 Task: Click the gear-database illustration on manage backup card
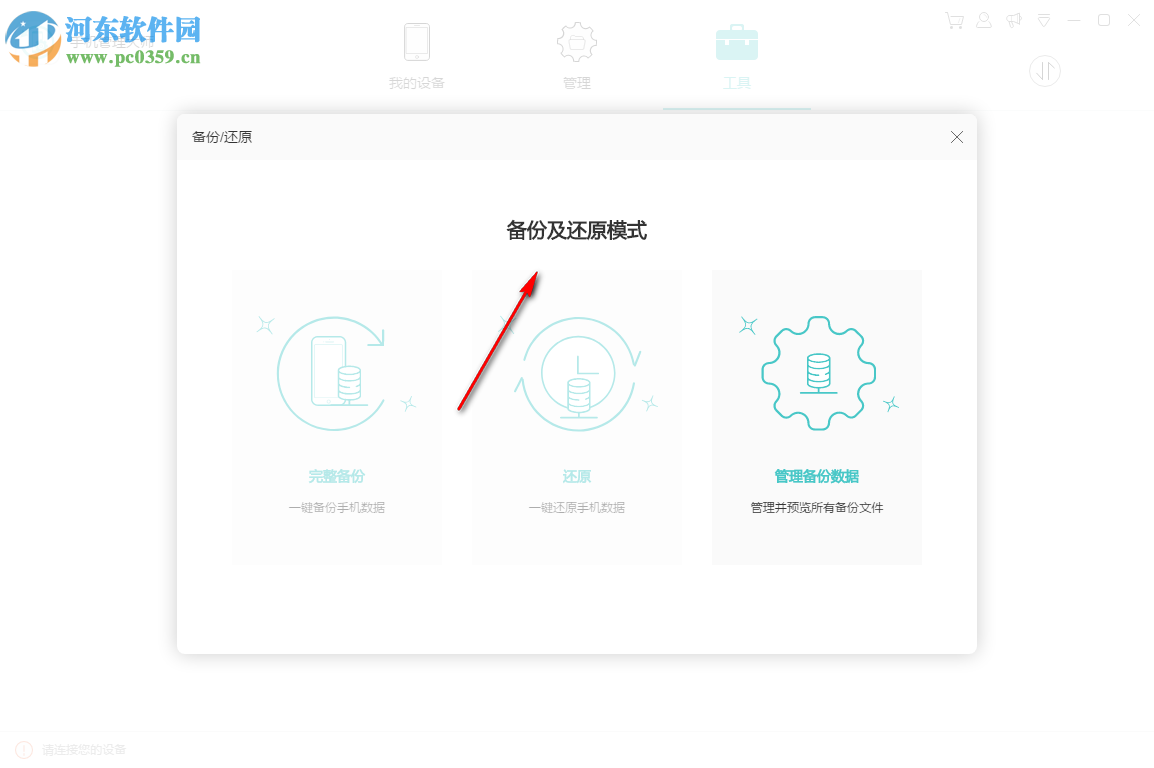pos(816,372)
